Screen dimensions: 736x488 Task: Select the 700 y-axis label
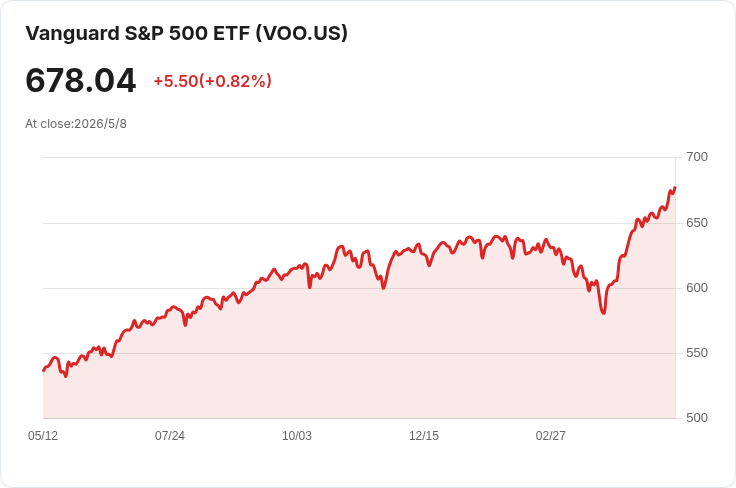tap(697, 157)
